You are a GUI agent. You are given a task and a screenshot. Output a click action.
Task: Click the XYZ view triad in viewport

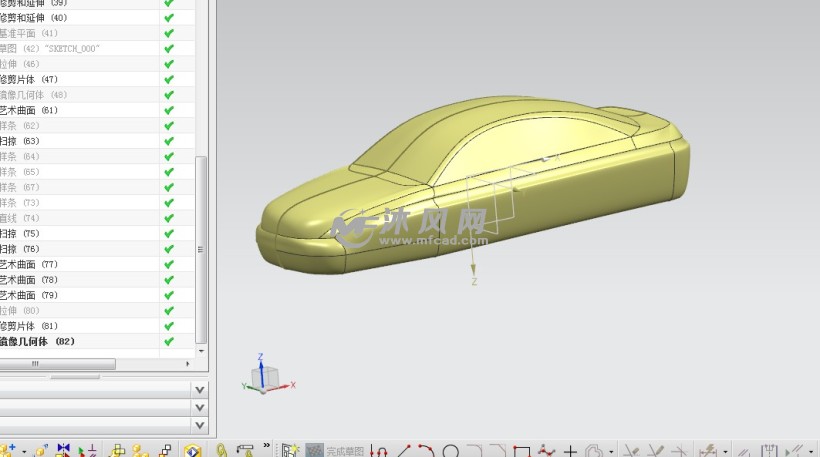[x=268, y=374]
